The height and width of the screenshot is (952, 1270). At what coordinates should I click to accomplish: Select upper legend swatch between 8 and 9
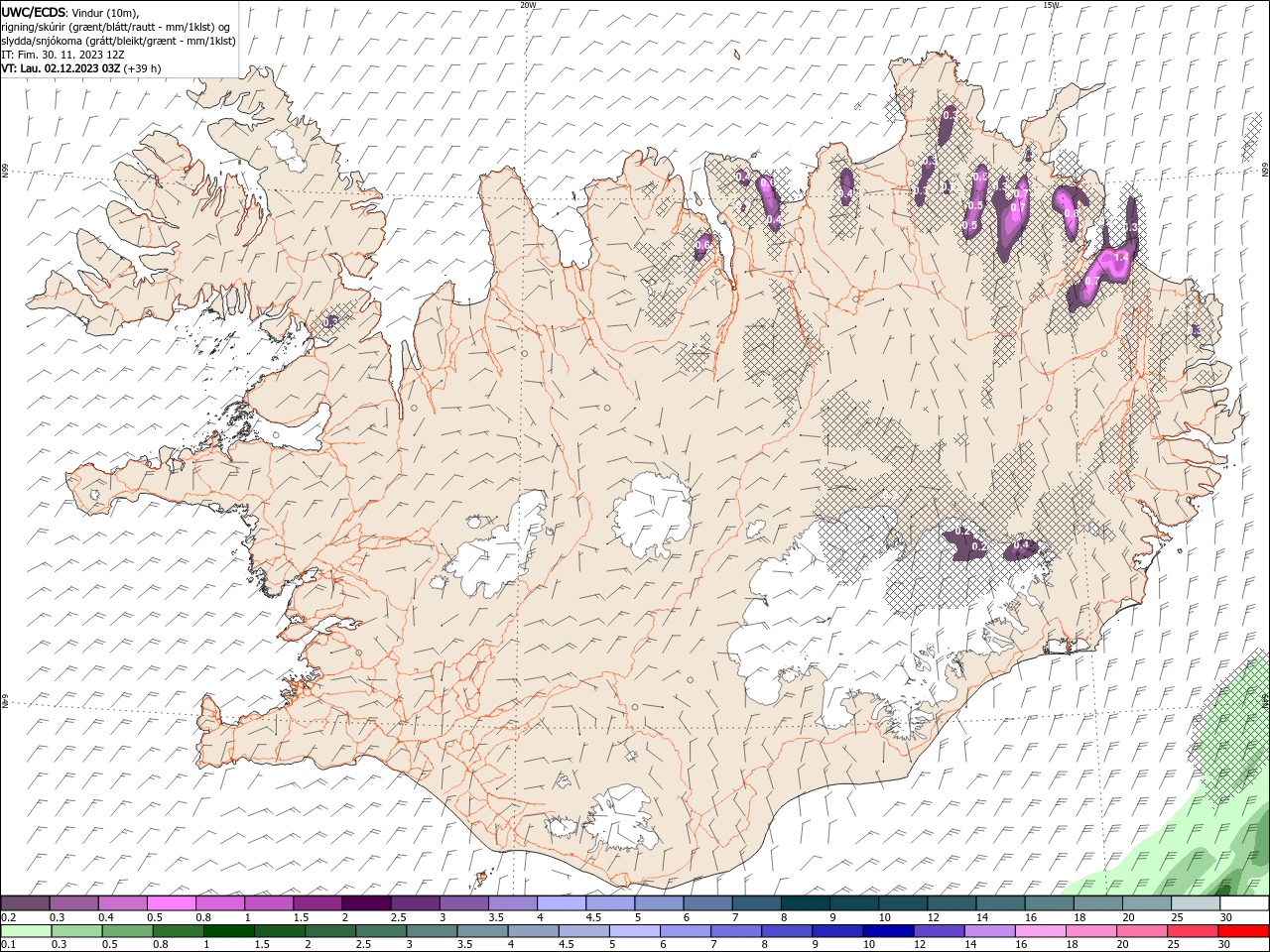tap(805, 903)
